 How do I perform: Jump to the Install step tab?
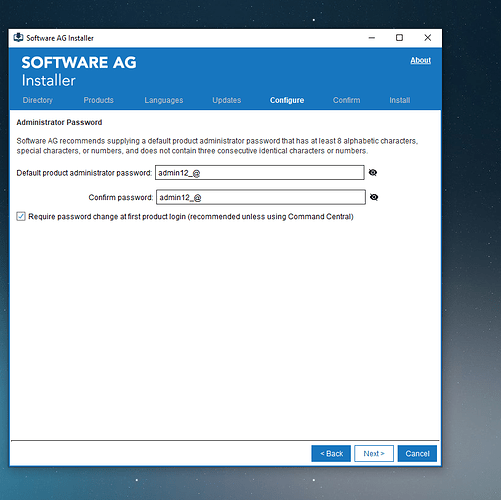click(400, 100)
